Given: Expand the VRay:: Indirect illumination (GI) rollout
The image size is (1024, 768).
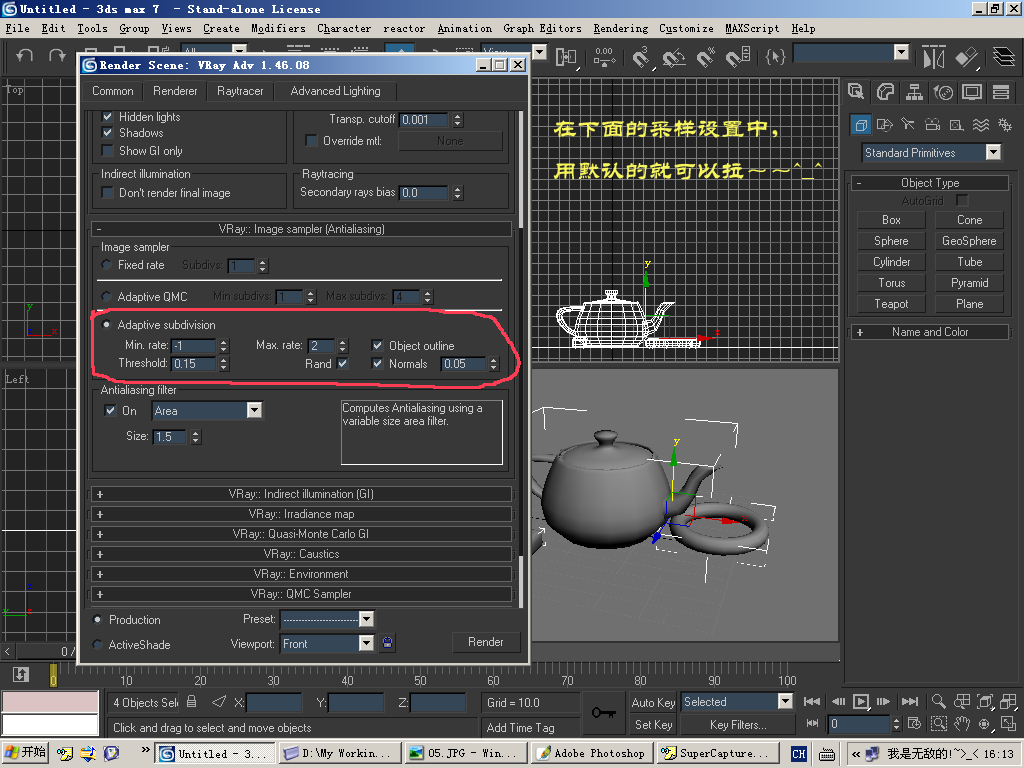Looking at the screenshot, I should point(301,494).
